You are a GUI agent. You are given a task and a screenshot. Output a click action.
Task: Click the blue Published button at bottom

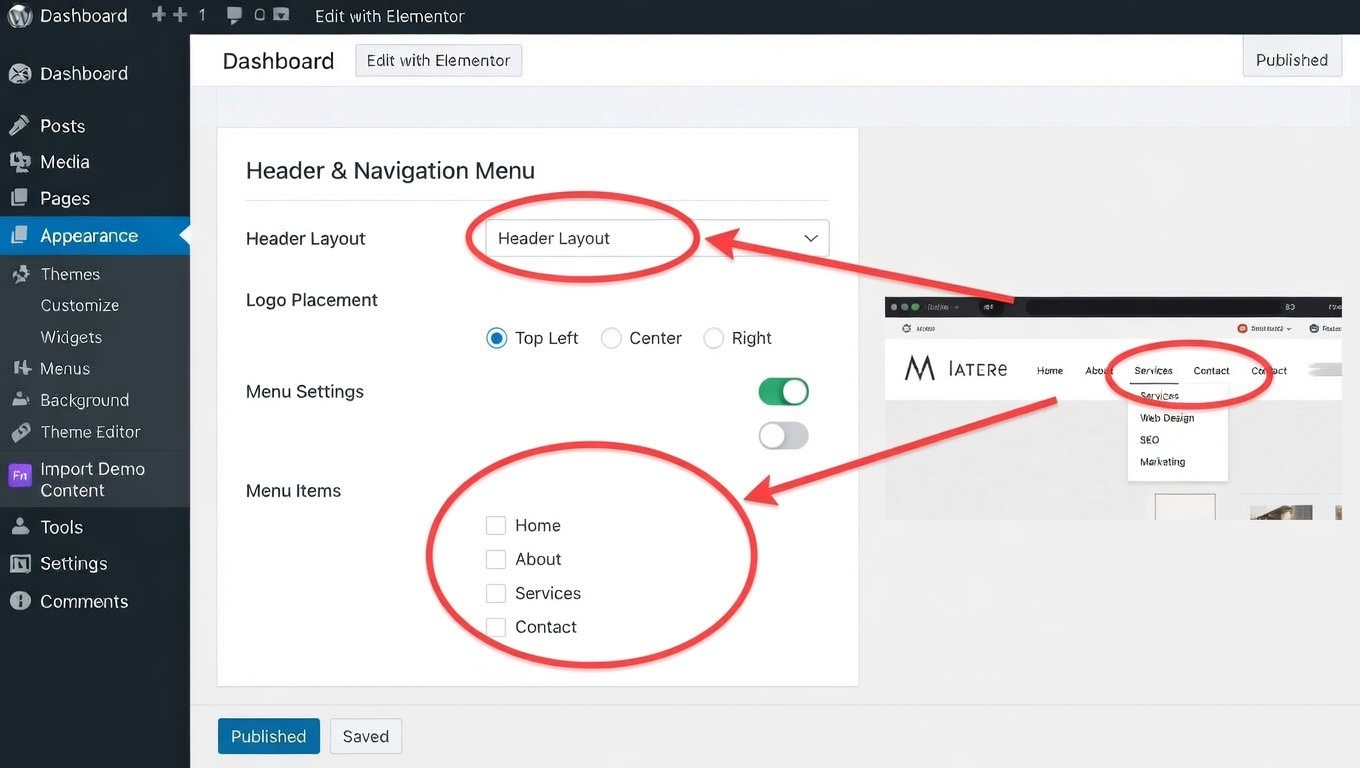(269, 736)
